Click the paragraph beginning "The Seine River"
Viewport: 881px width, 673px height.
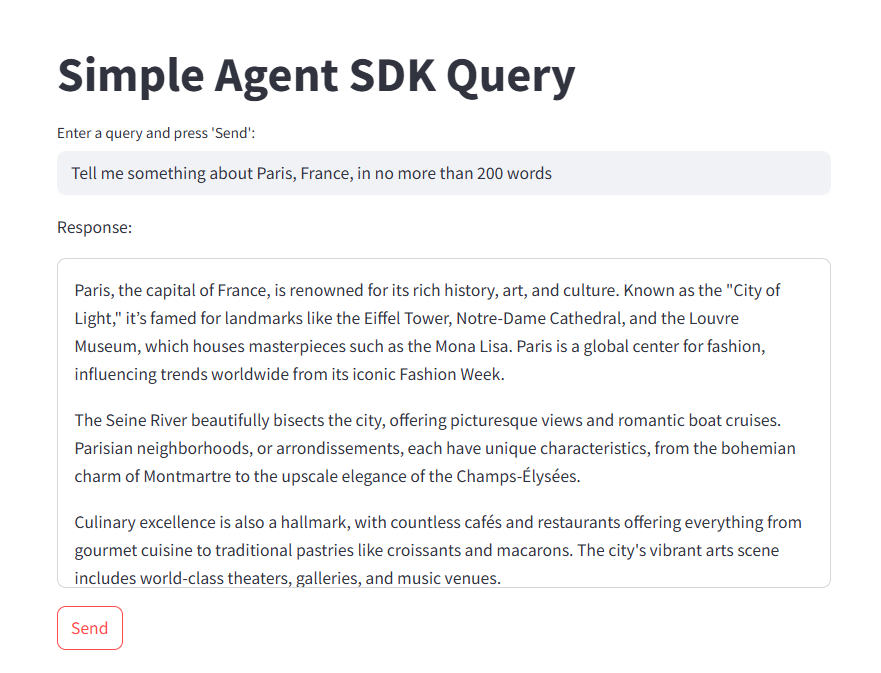(435, 448)
